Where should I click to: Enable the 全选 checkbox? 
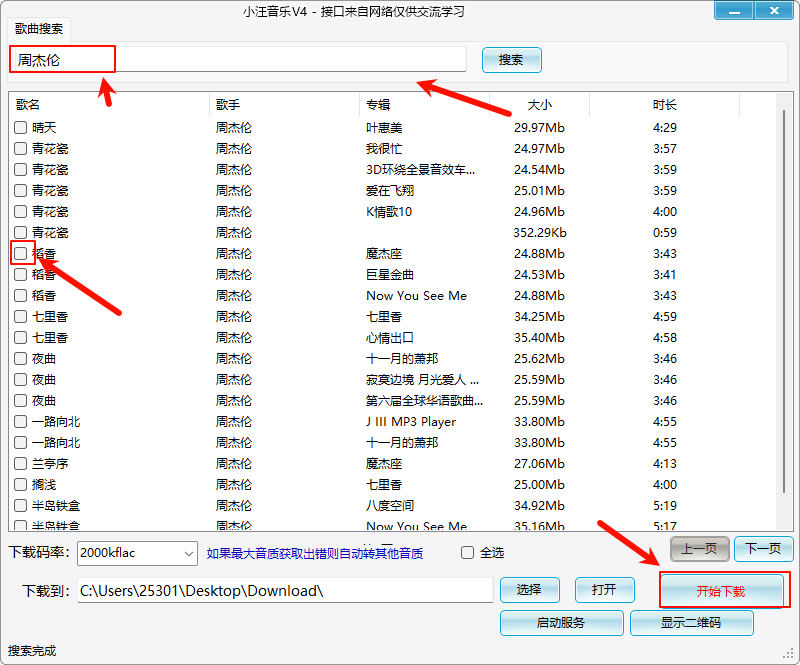pos(467,553)
